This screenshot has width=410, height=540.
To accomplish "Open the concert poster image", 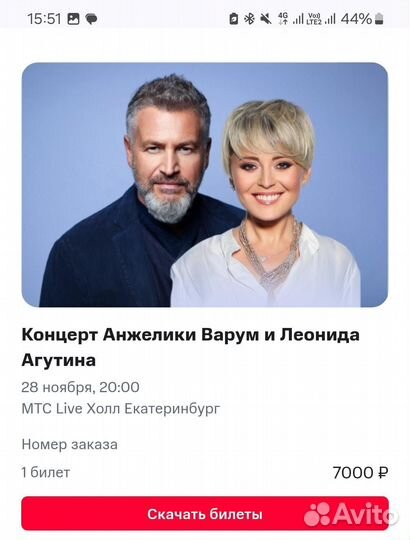I will click(205, 185).
